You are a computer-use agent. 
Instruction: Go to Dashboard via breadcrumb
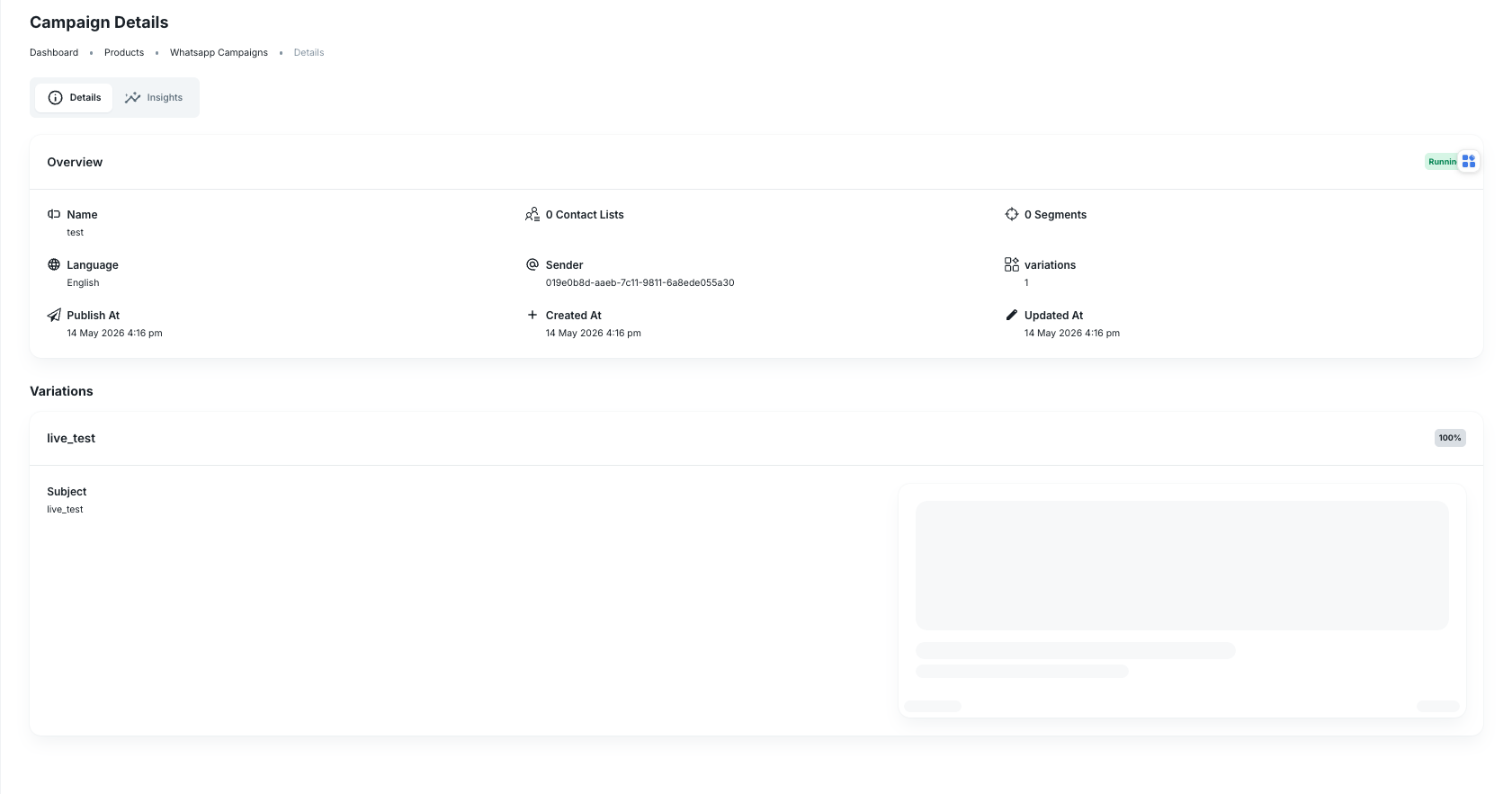54,52
